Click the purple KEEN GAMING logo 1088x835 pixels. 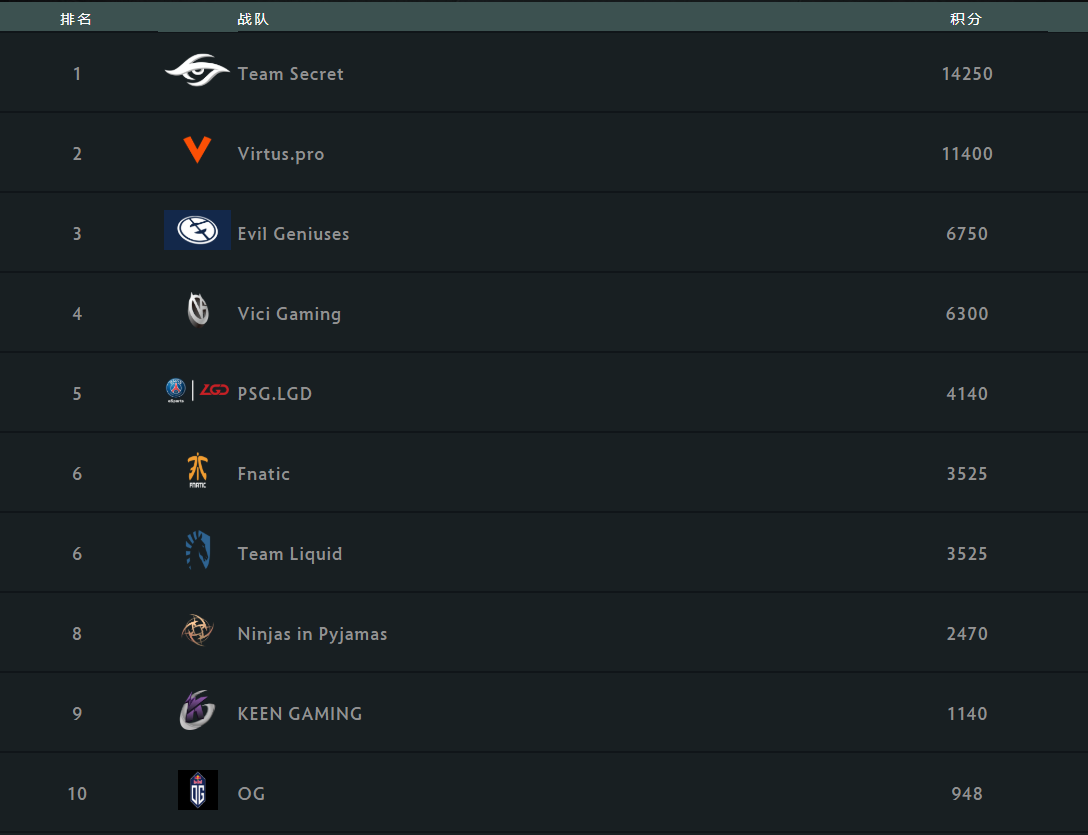(x=197, y=710)
